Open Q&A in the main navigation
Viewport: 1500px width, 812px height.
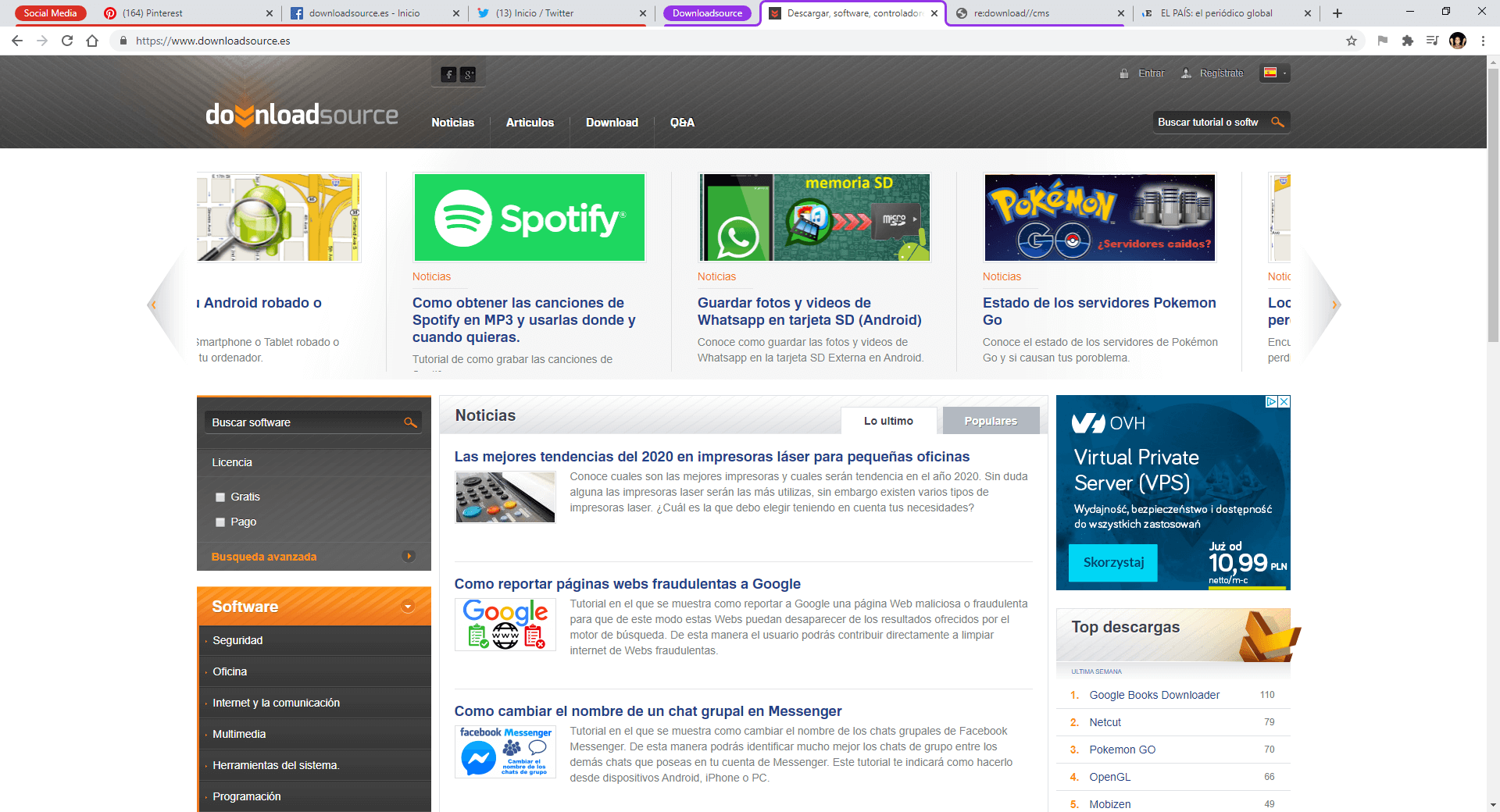pyautogui.click(x=682, y=123)
